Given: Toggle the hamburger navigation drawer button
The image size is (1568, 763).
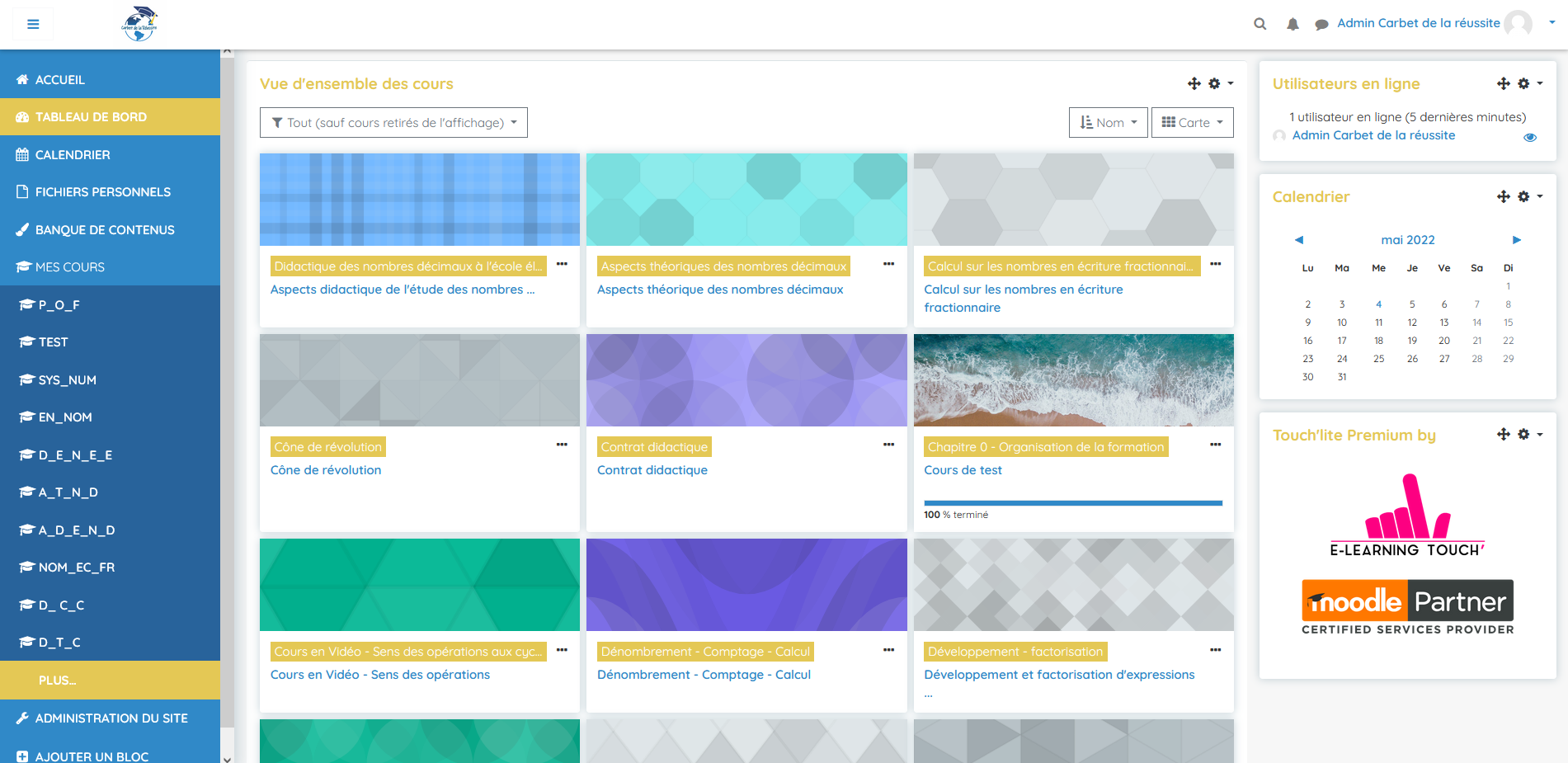Looking at the screenshot, I should coord(33,24).
